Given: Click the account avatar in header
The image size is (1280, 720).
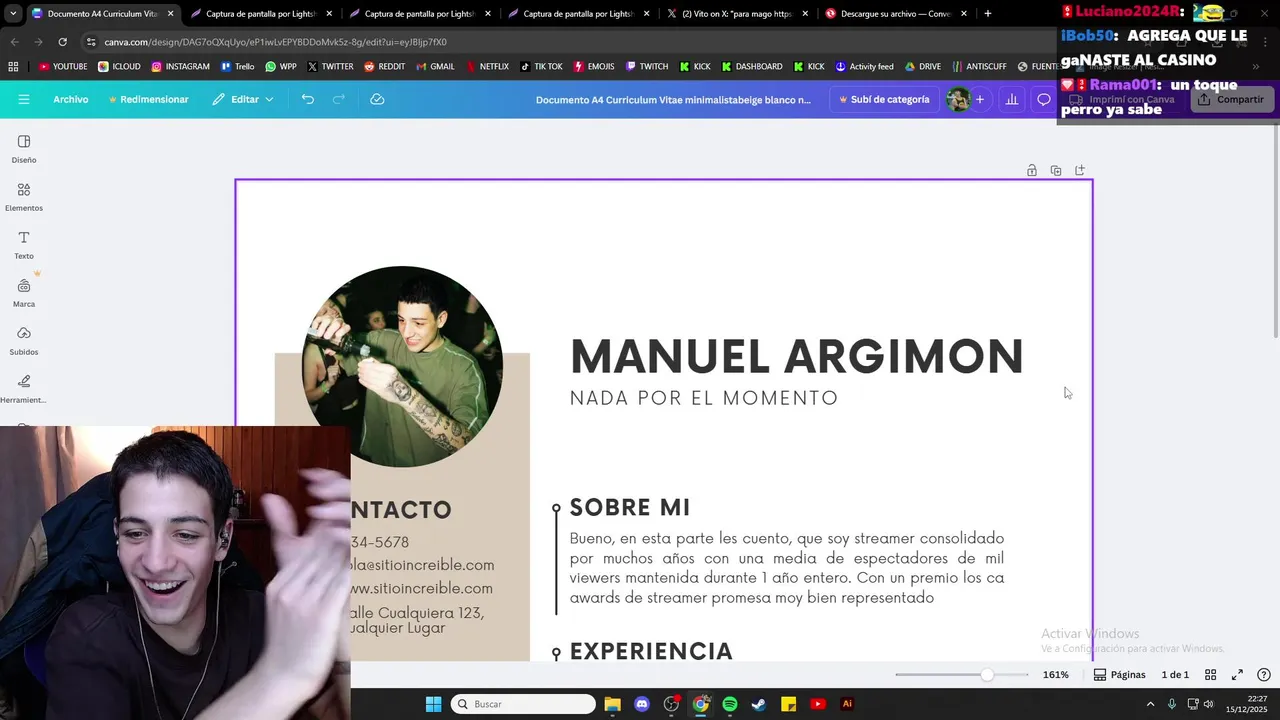Looking at the screenshot, I should coord(958,99).
